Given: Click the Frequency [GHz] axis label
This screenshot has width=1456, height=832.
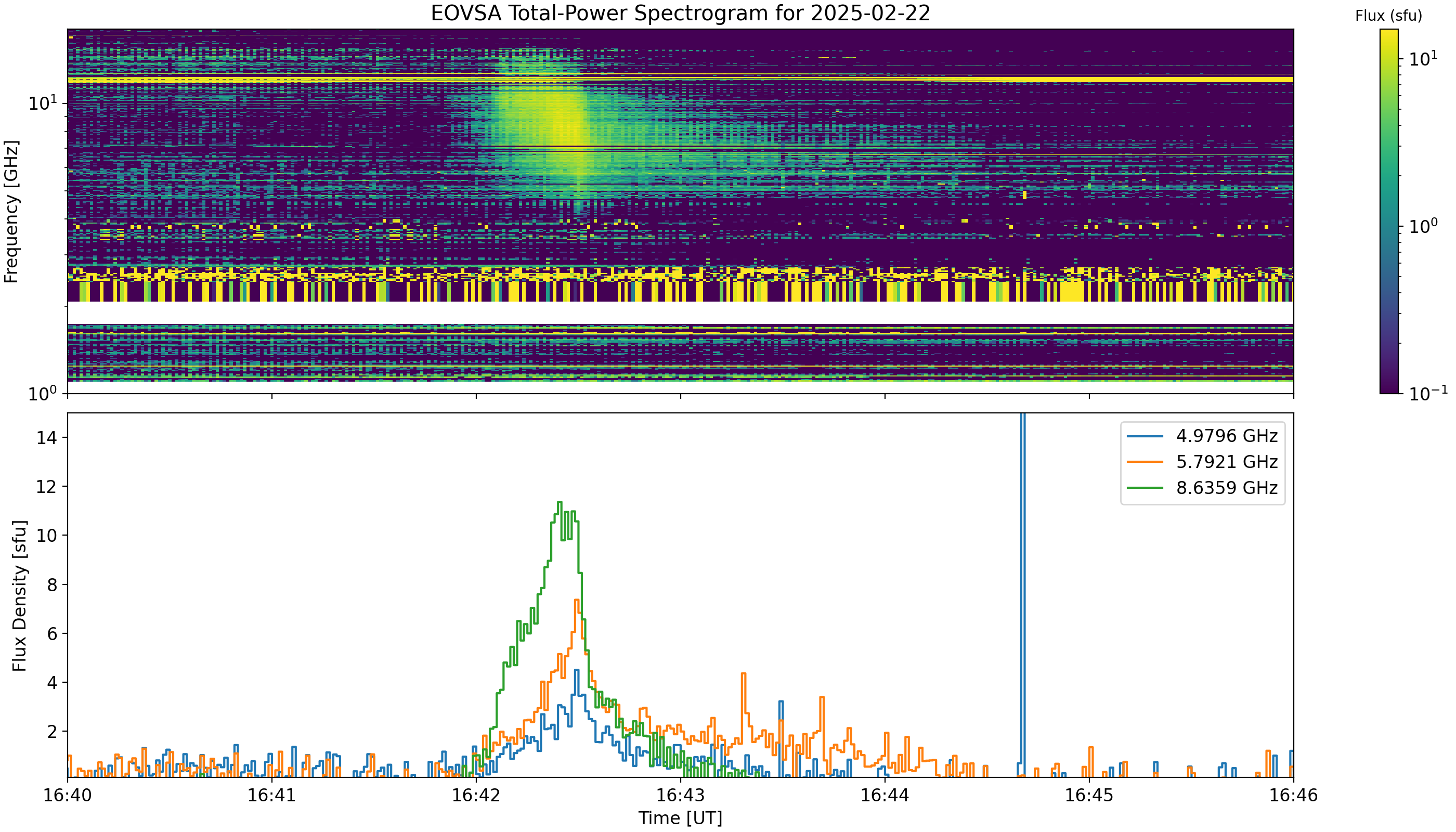Looking at the screenshot, I should 11,212.
